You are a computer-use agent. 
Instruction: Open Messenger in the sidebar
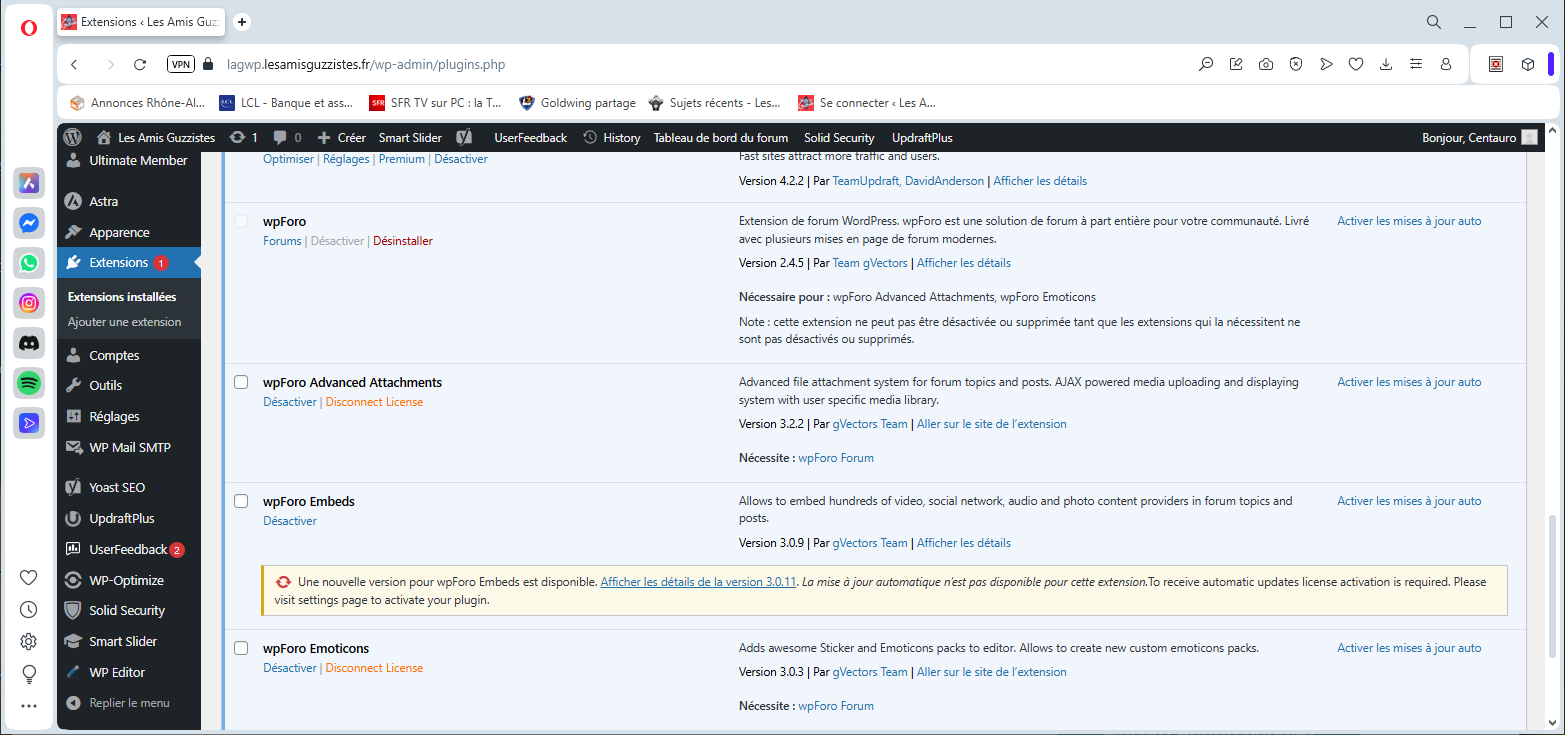[29, 223]
